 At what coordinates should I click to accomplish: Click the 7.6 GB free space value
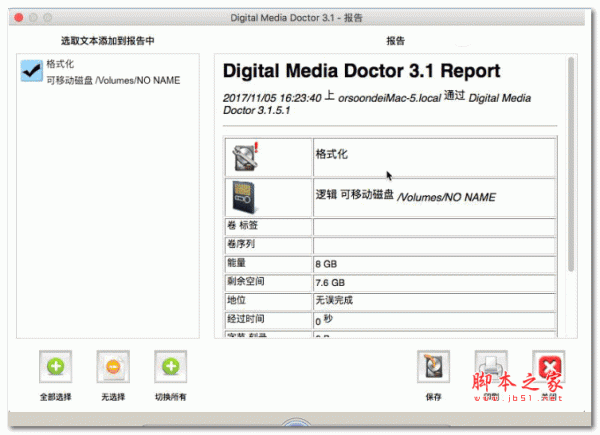click(x=330, y=283)
